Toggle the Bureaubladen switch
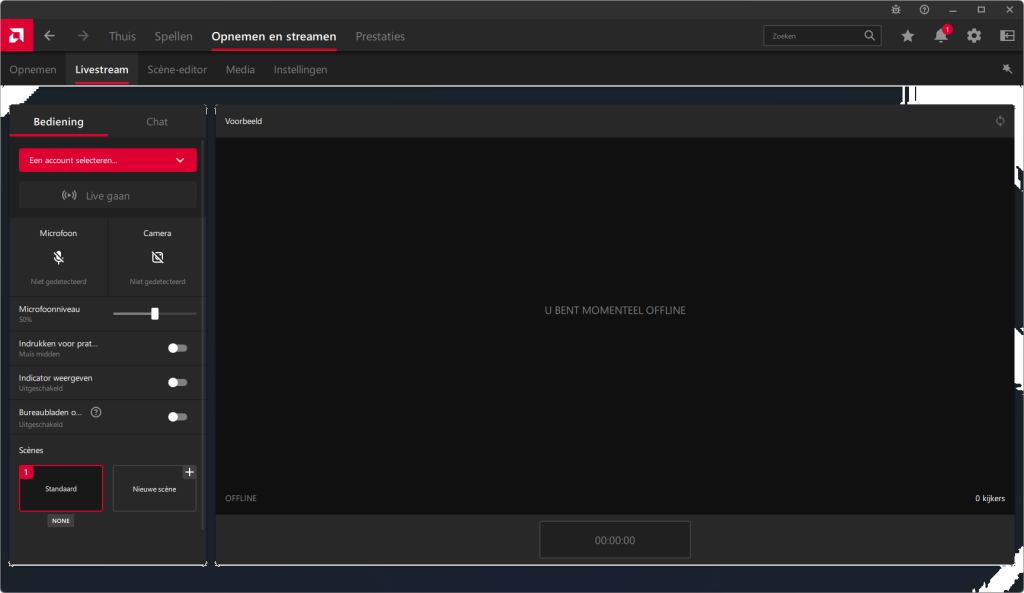The width and height of the screenshot is (1024, 593). coord(177,416)
